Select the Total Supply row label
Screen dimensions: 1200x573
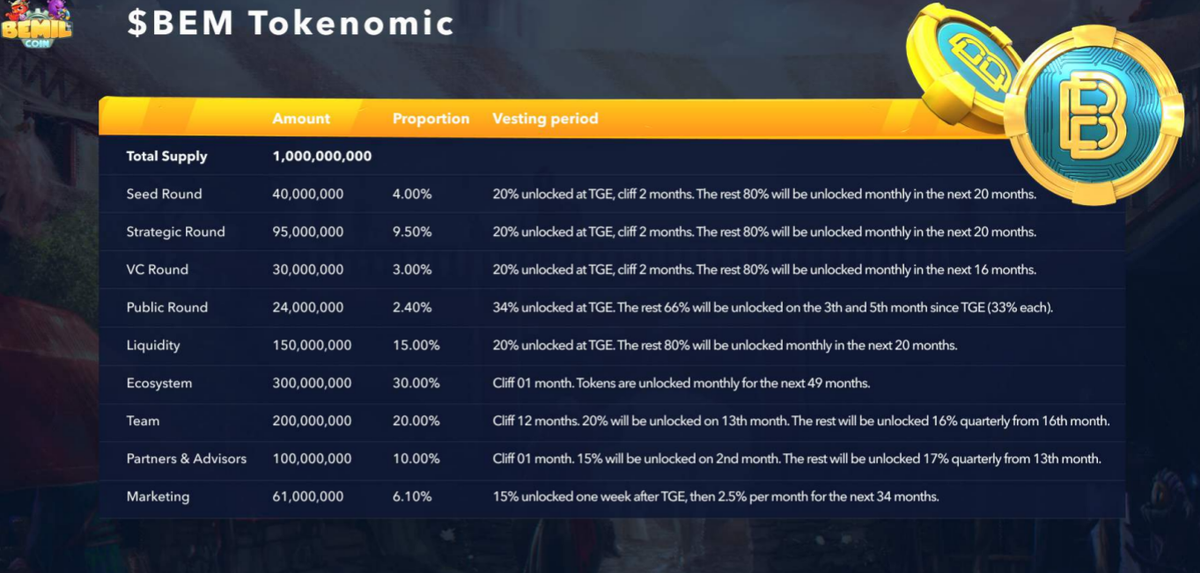click(x=167, y=156)
